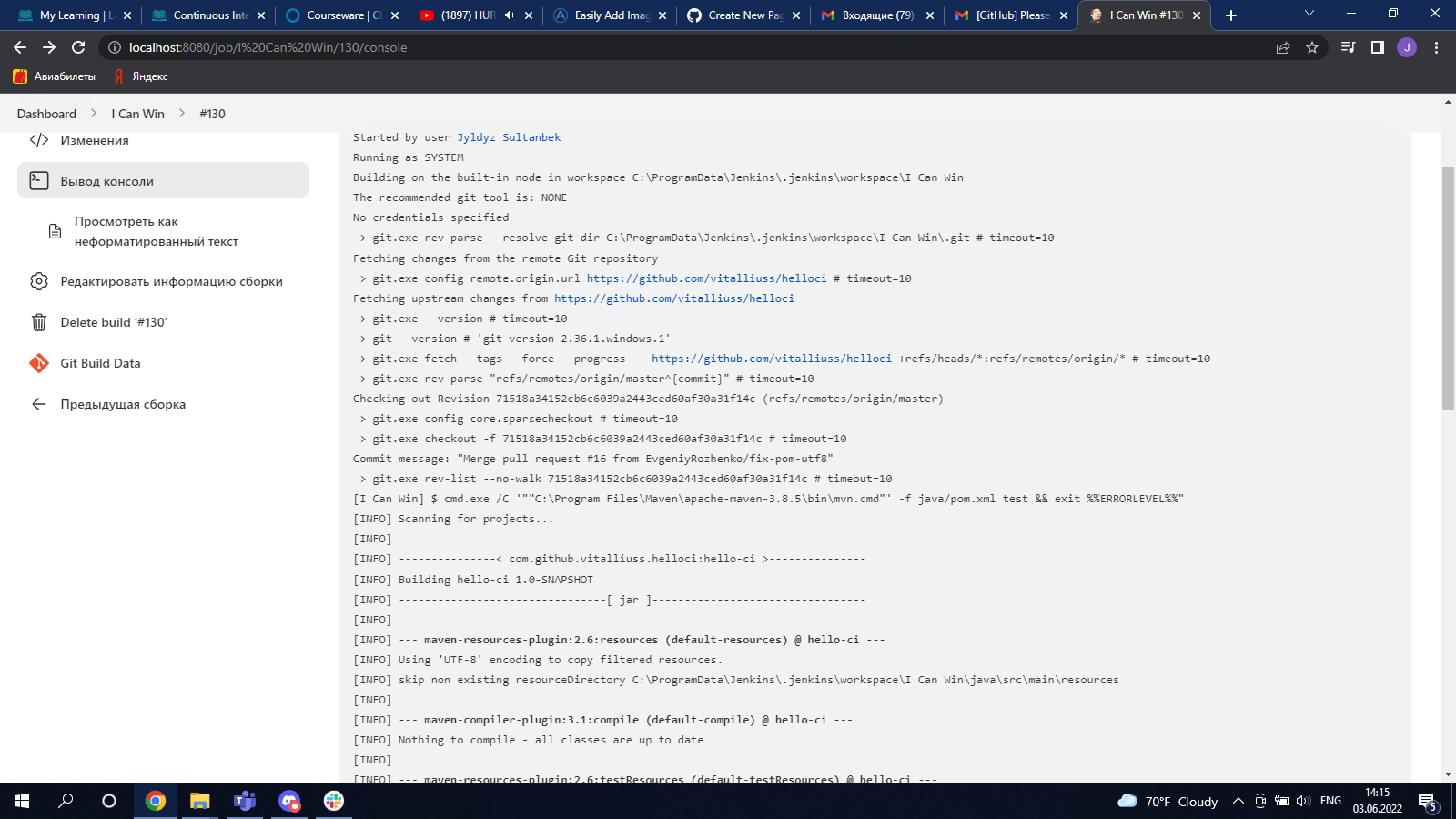
Task: Open the Chrome profile avatar J
Action: [x=1407, y=47]
